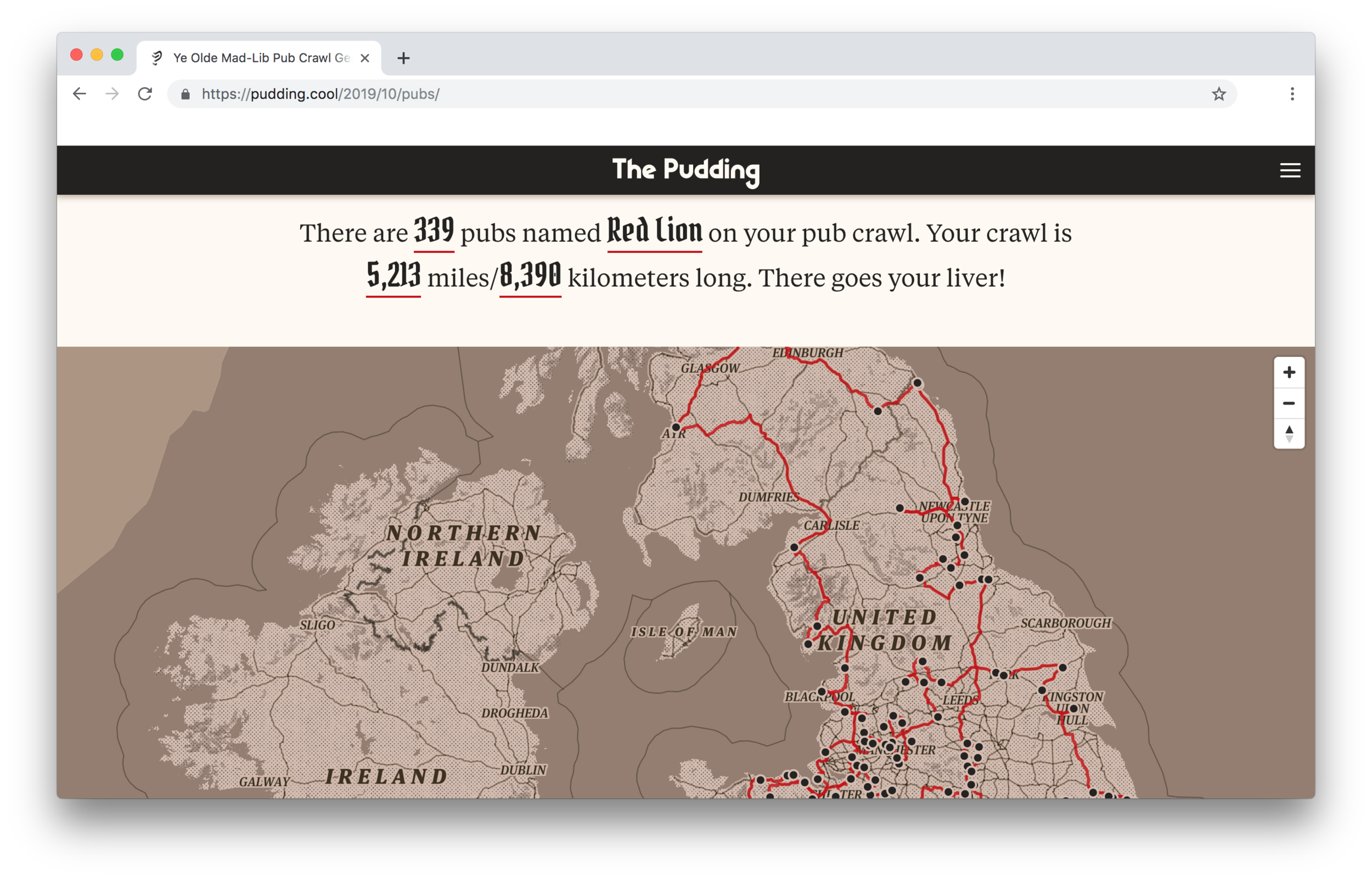Select the Ye Olde Mad-Lib Pub Crawl tab
1372x880 pixels.
pyautogui.click(x=258, y=58)
